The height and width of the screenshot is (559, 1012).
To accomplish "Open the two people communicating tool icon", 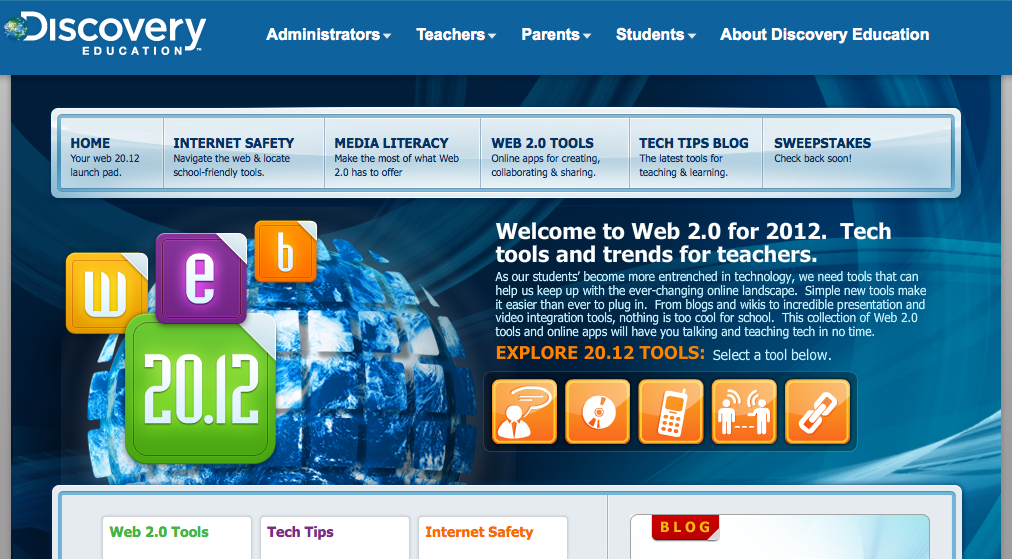I will [x=744, y=411].
